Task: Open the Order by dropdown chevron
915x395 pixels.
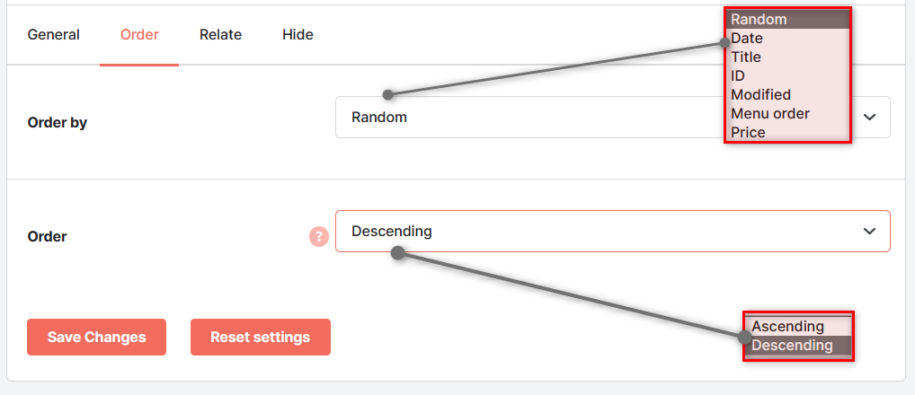Action: point(869,117)
